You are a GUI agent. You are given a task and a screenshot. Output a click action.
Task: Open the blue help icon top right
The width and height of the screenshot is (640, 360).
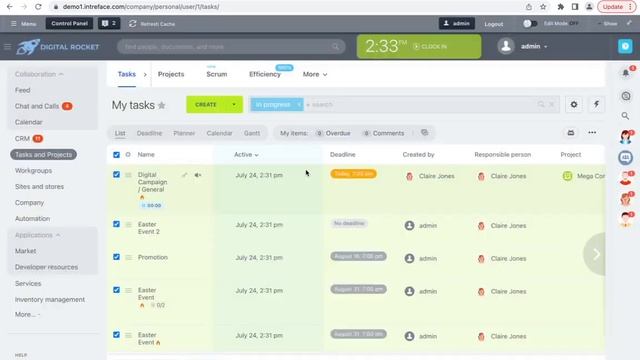tap(625, 46)
